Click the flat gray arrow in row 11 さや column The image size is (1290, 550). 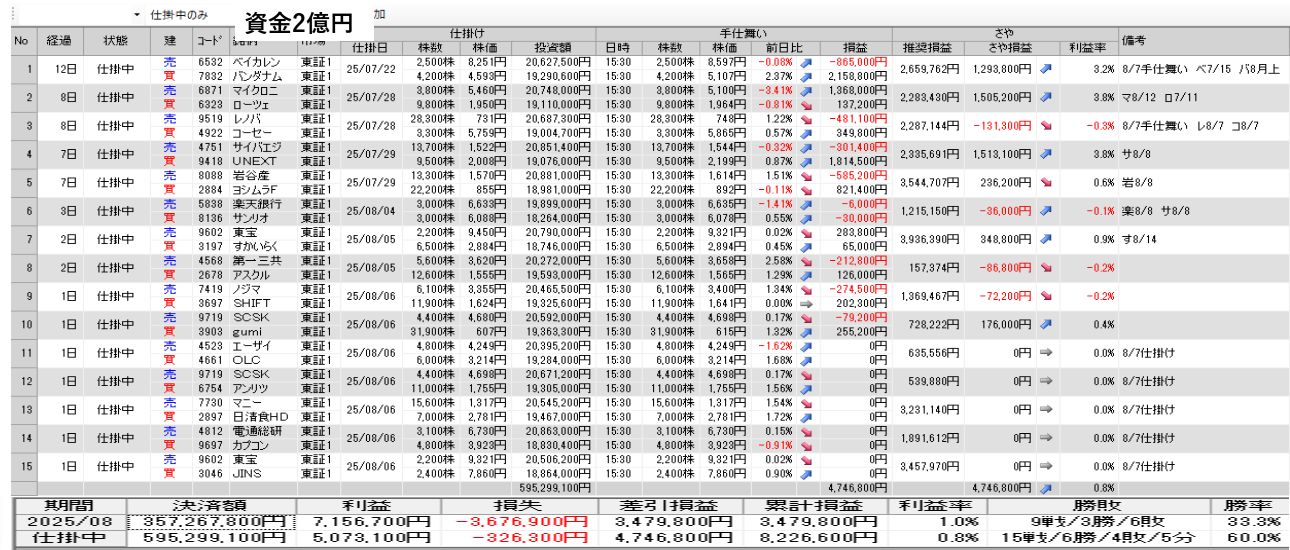point(1046,352)
